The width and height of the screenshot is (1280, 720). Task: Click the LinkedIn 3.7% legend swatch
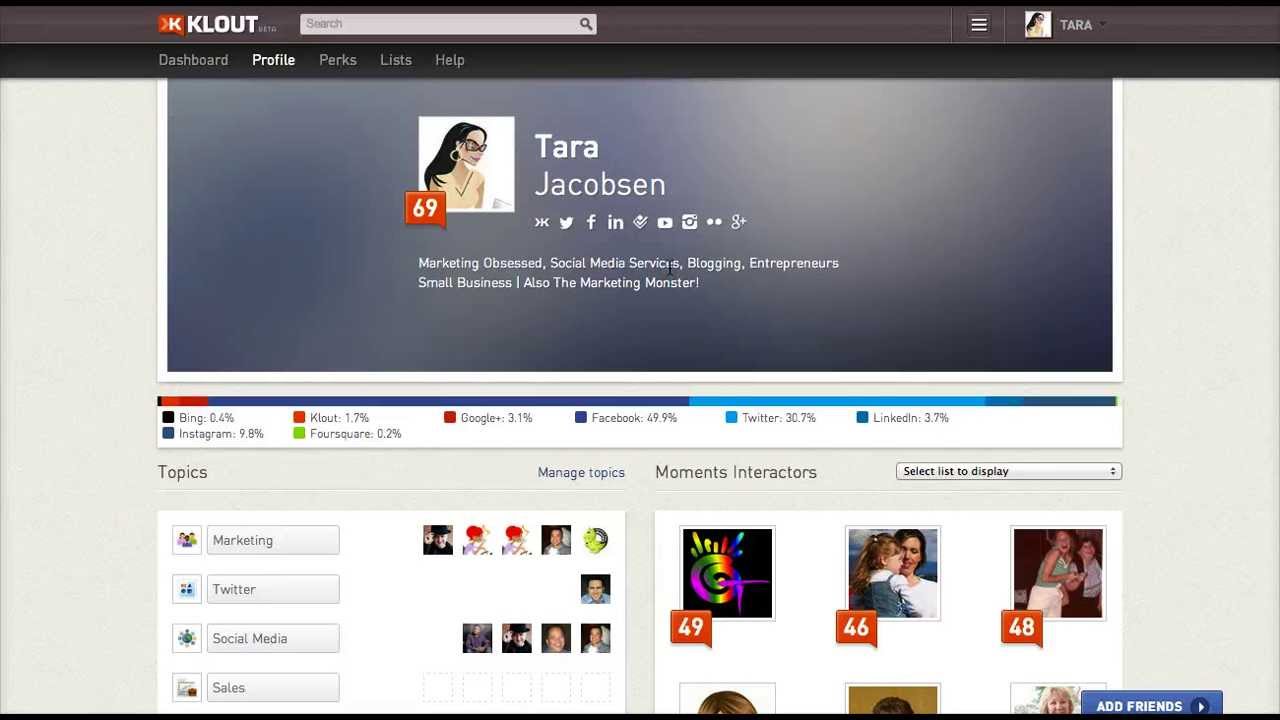coord(862,418)
